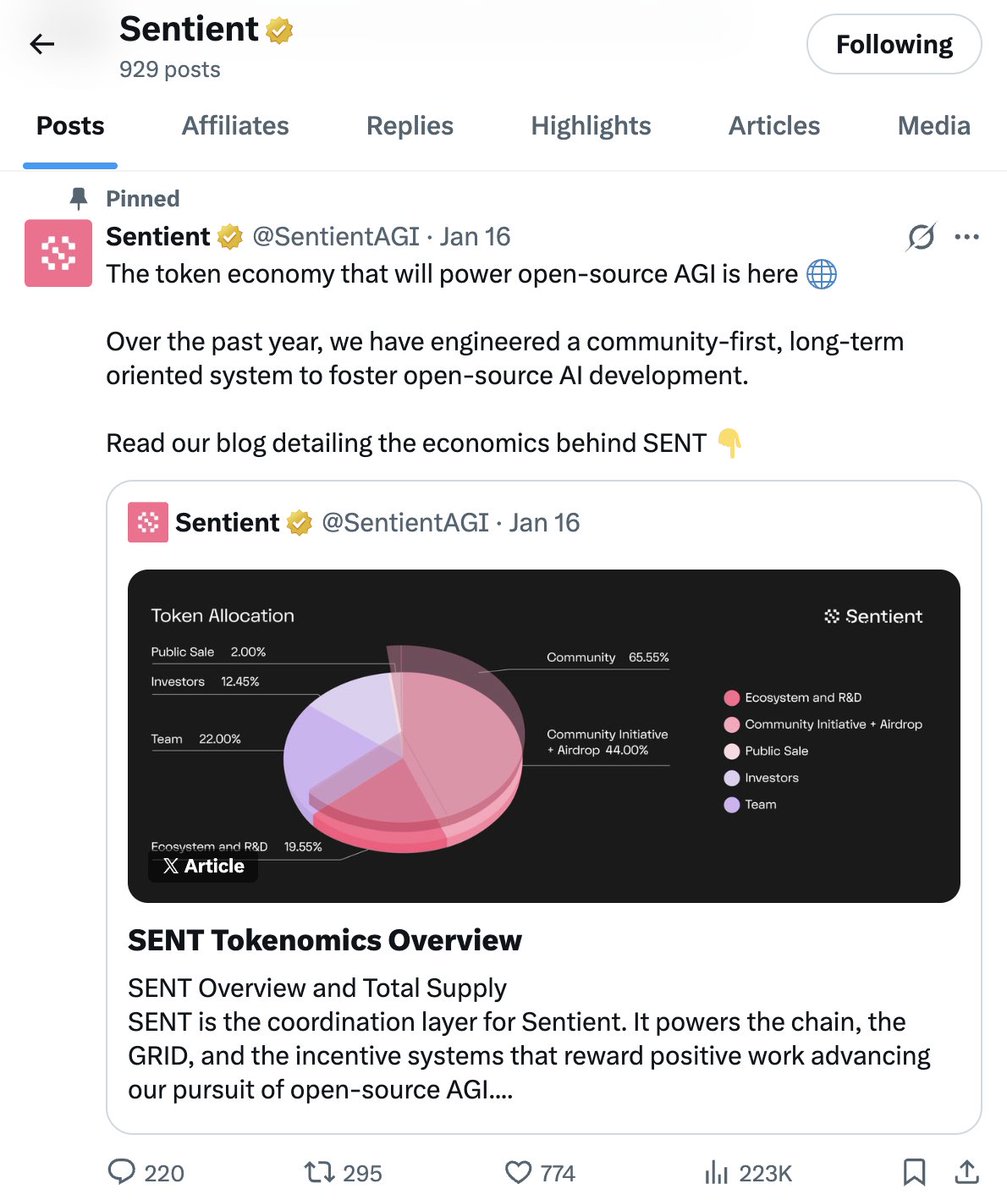The height and width of the screenshot is (1200, 1007).
Task: Select the Highlights tab
Action: (591, 126)
